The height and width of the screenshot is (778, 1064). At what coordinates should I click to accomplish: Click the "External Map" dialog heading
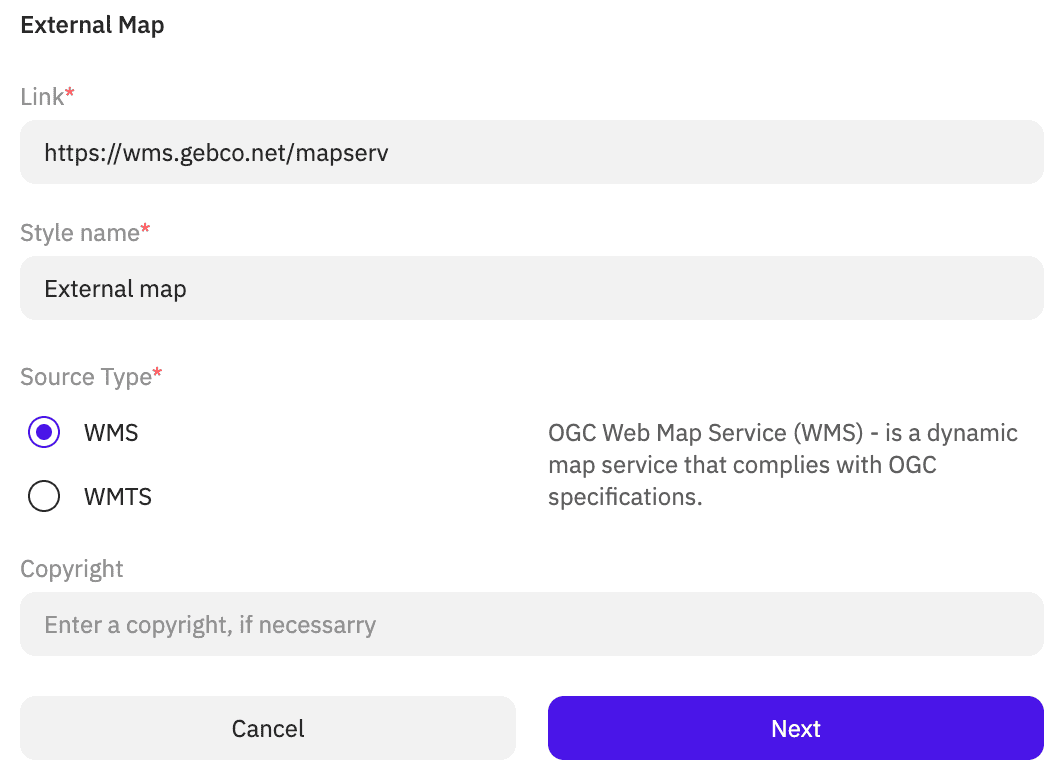[x=92, y=26]
